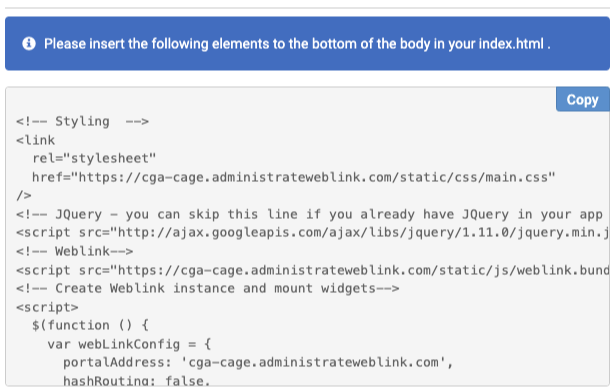Click the '$(function () {' line
The image size is (615, 391).
[x=90, y=326]
